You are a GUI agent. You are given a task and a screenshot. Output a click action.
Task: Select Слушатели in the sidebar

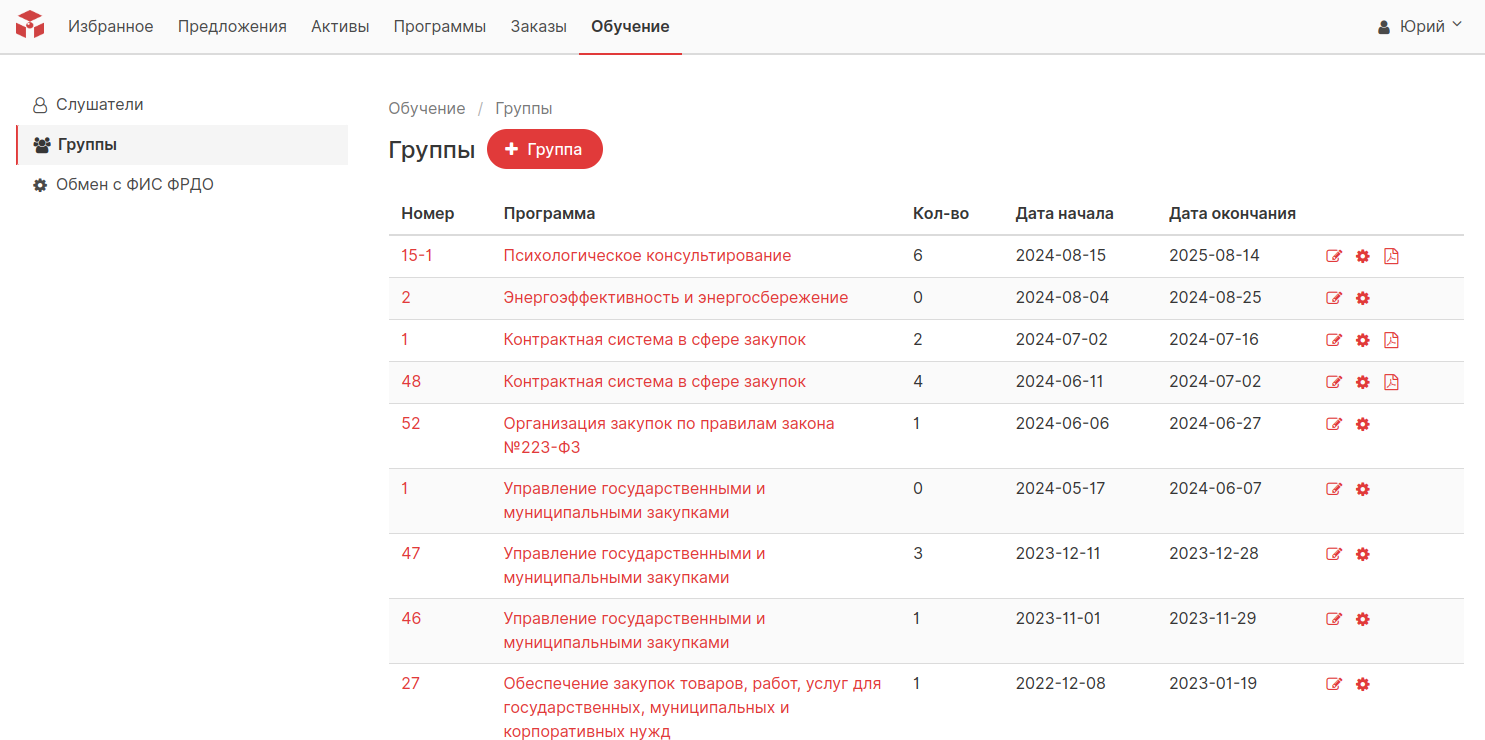[x=99, y=105]
